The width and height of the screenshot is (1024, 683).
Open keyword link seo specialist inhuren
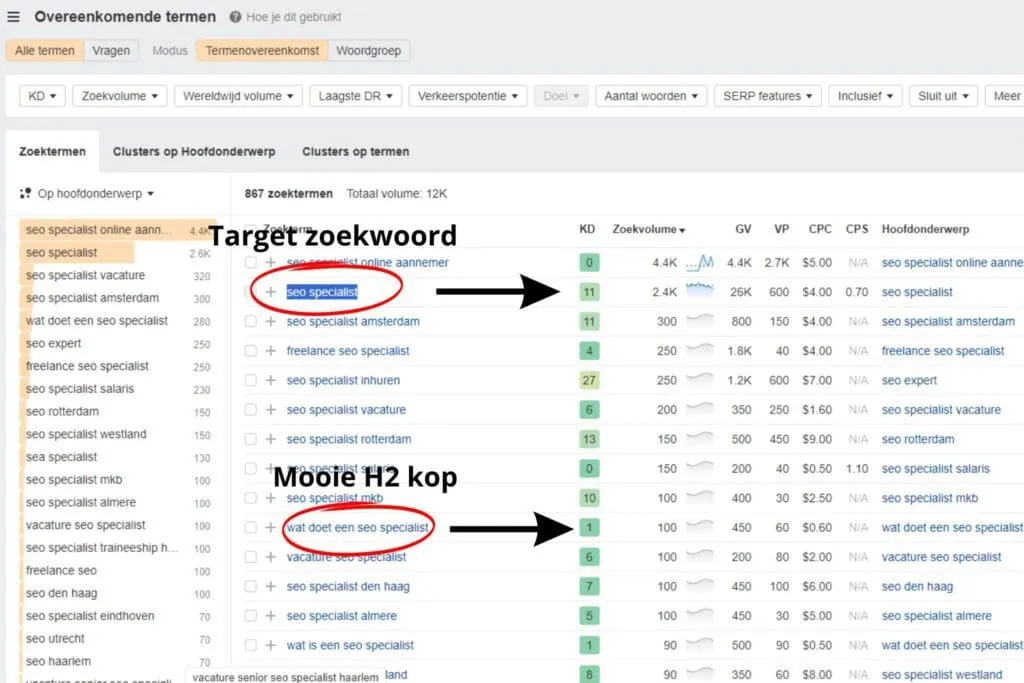point(343,380)
